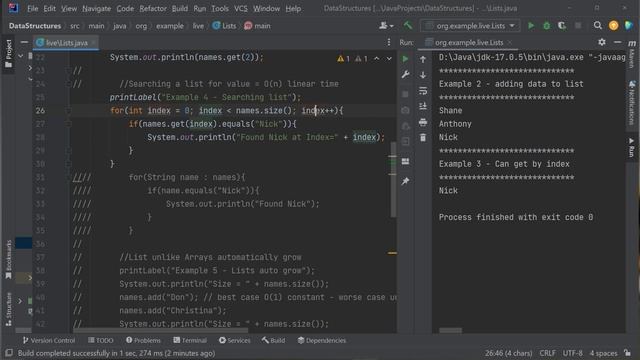Click the Run console horizontal scrollbar
The height and width of the screenshot is (360, 640).
pos(451,330)
